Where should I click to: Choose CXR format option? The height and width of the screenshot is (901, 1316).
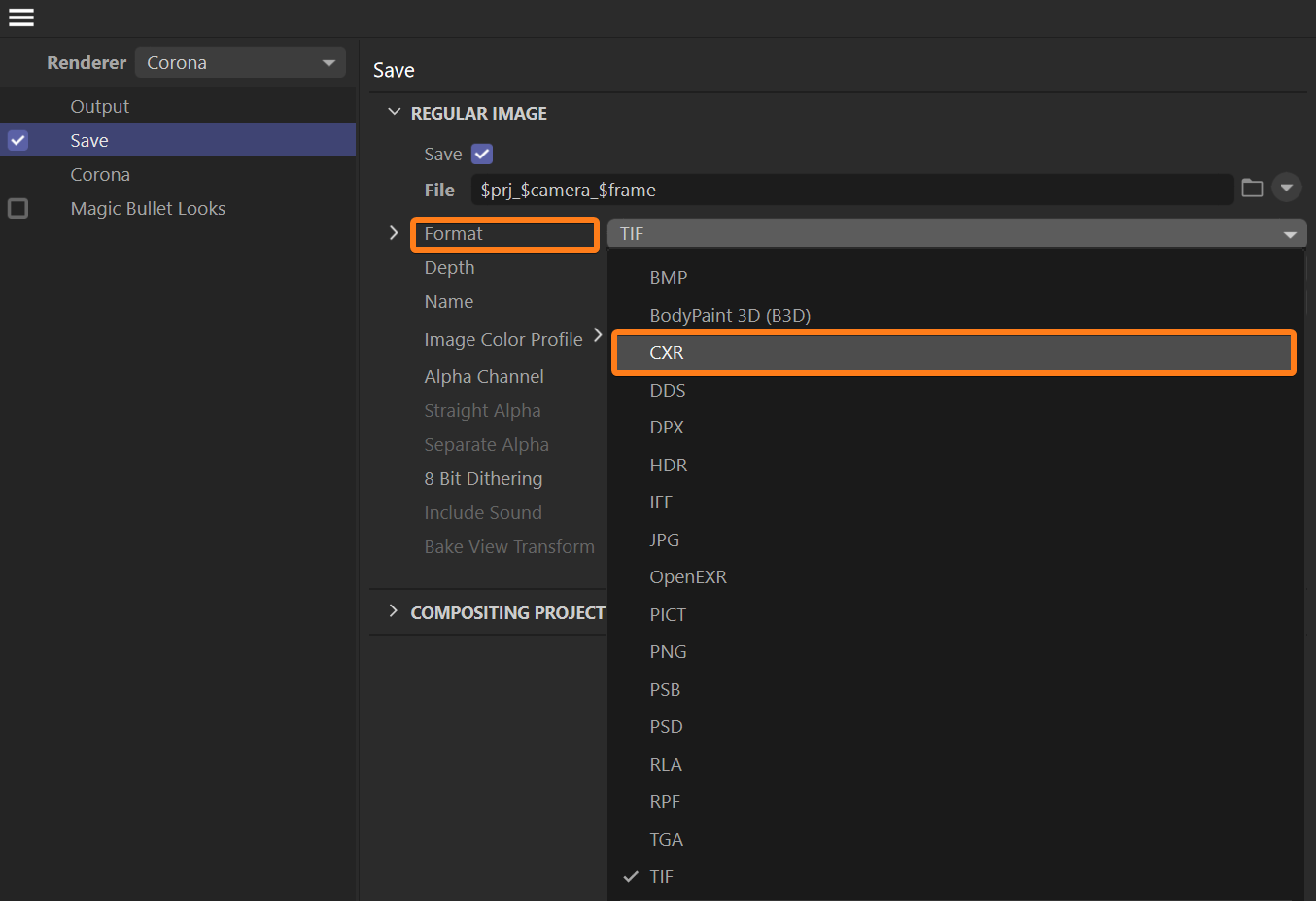tap(954, 352)
